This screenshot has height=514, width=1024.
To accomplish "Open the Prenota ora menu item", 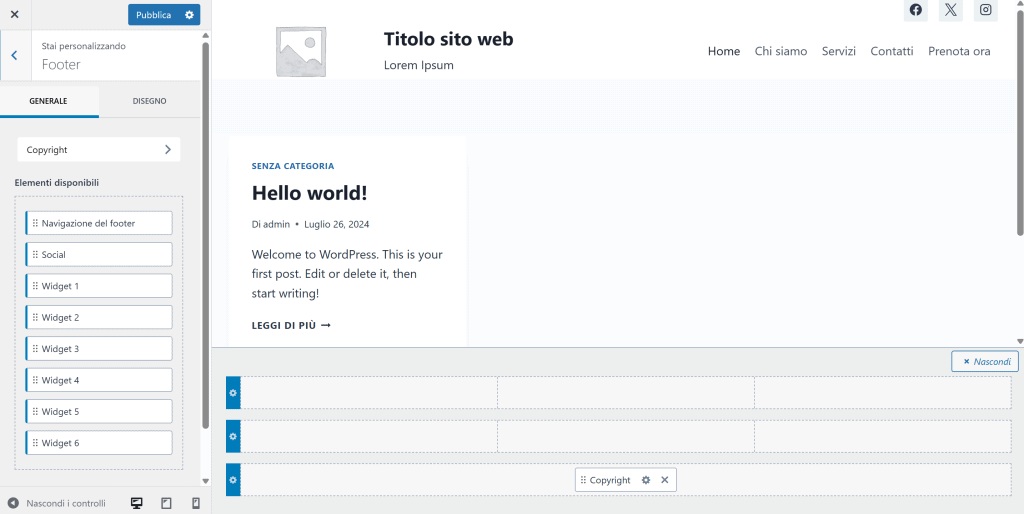I will point(959,51).
